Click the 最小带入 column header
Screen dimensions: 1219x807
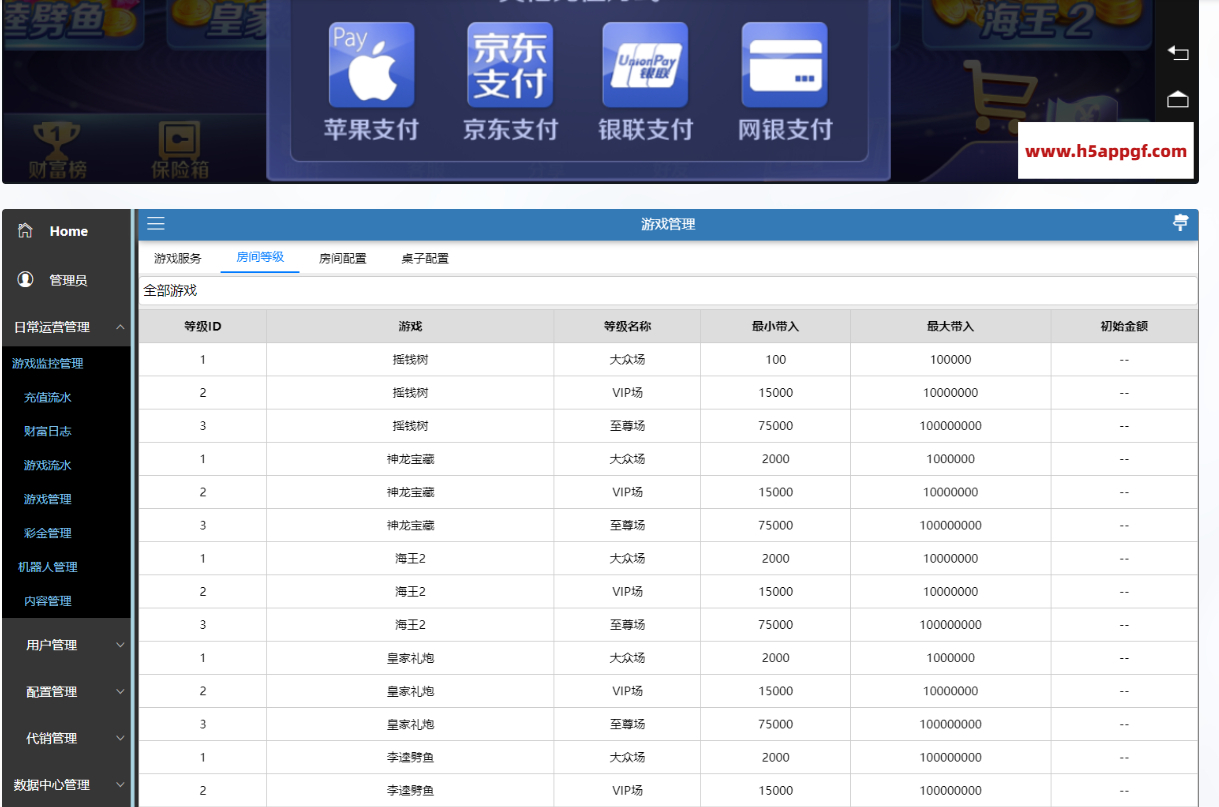pos(776,326)
